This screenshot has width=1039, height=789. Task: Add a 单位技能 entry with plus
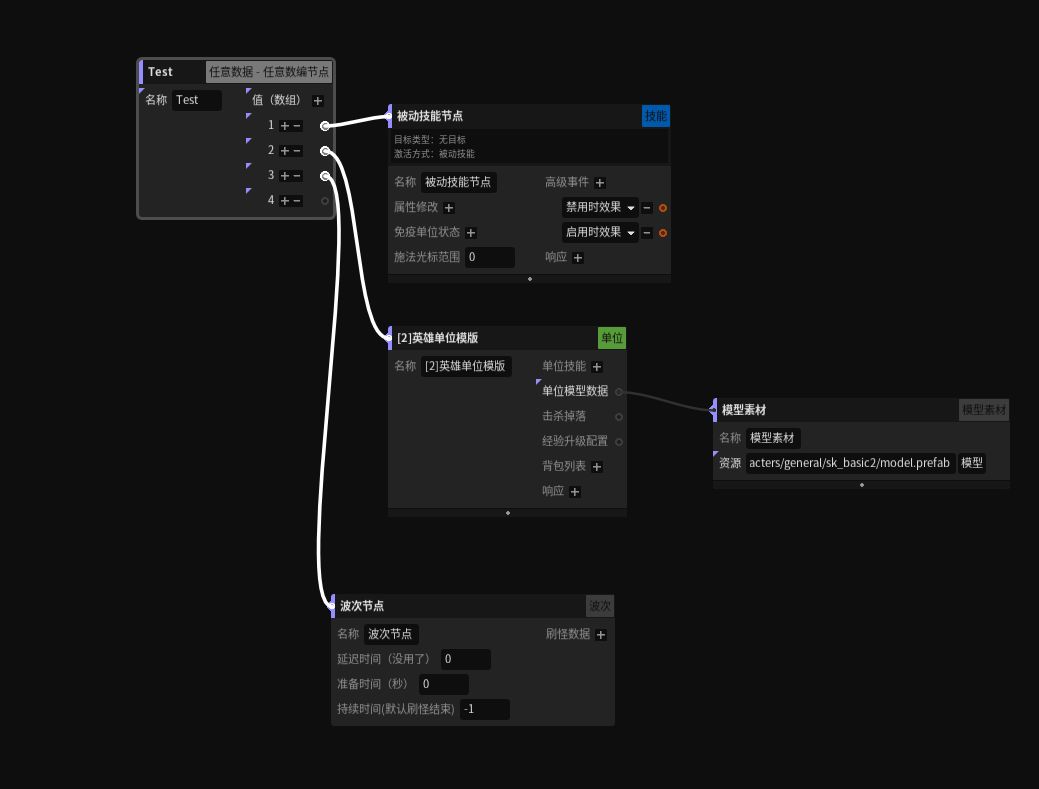pyautogui.click(x=596, y=367)
